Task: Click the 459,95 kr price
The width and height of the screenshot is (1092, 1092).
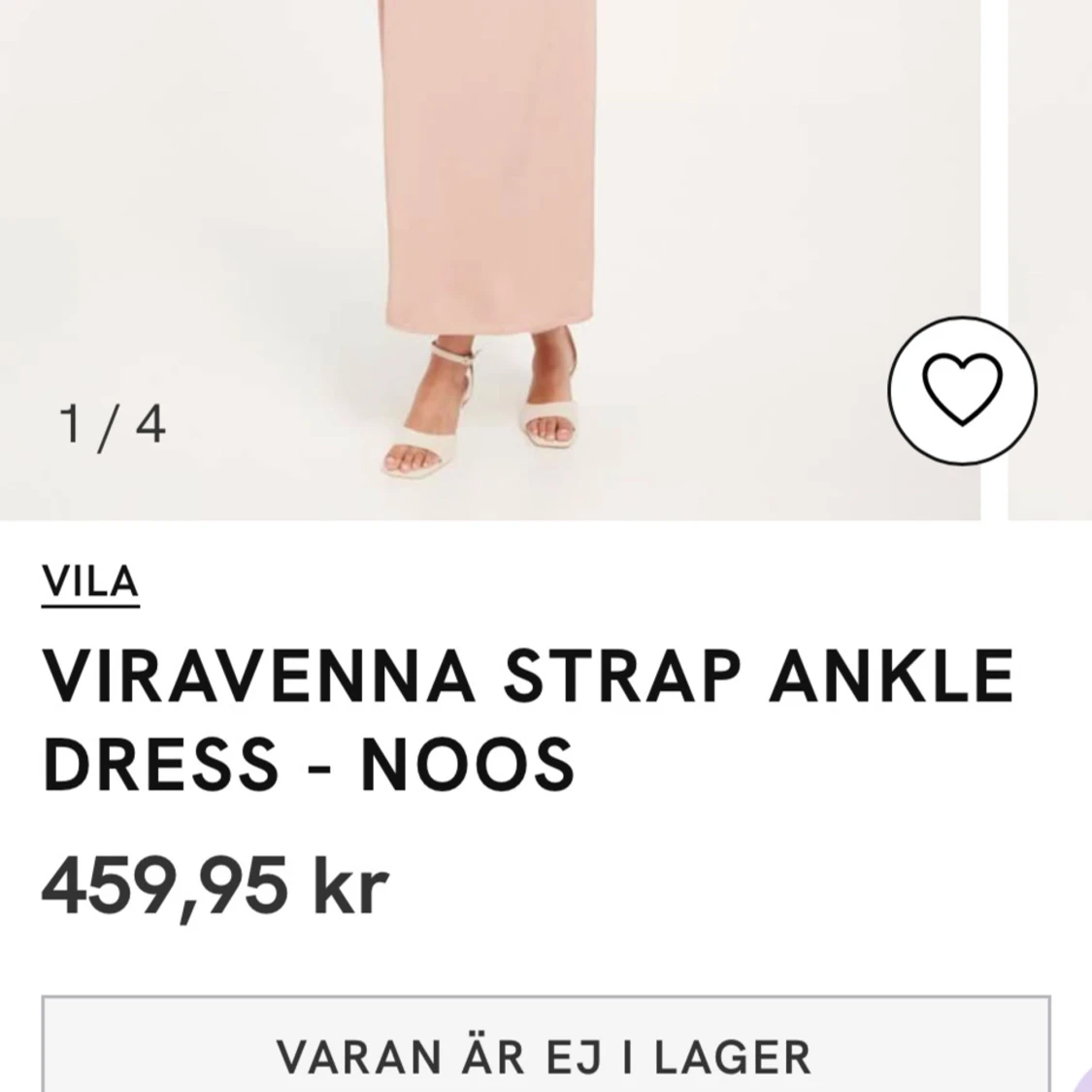Action: [x=215, y=888]
